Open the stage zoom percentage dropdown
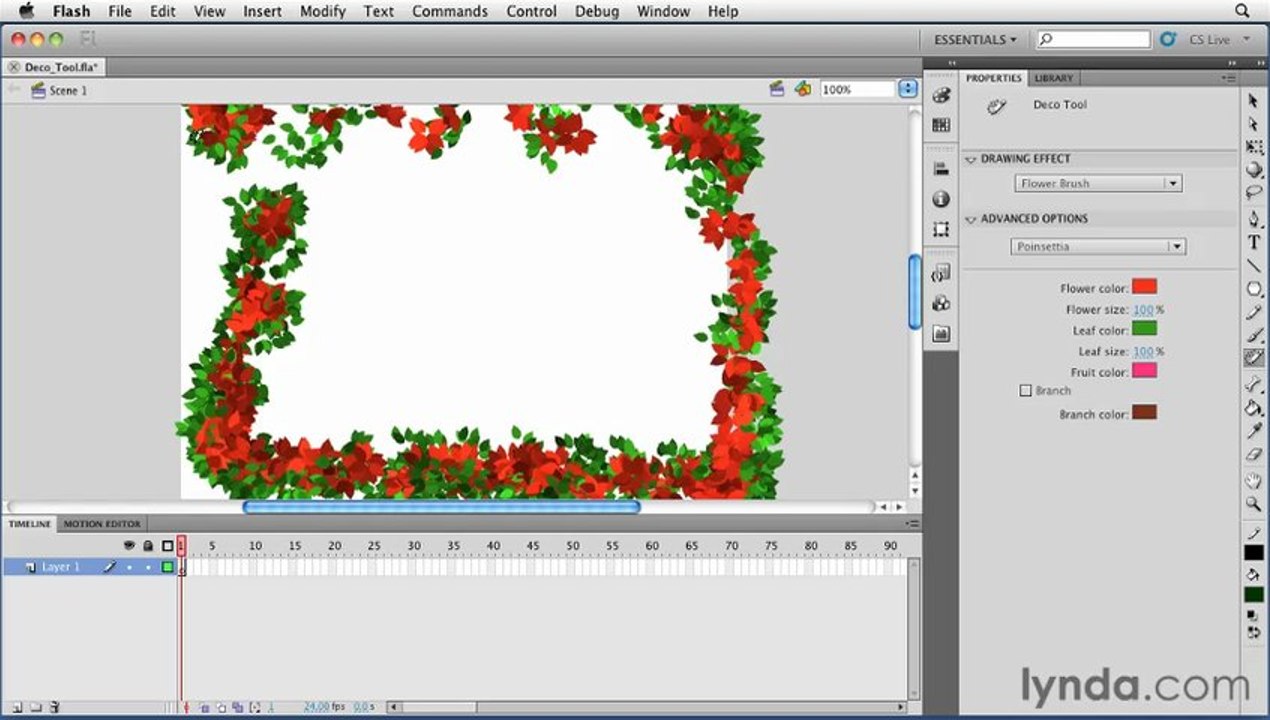Image resolution: width=1270 pixels, height=720 pixels. (908, 89)
